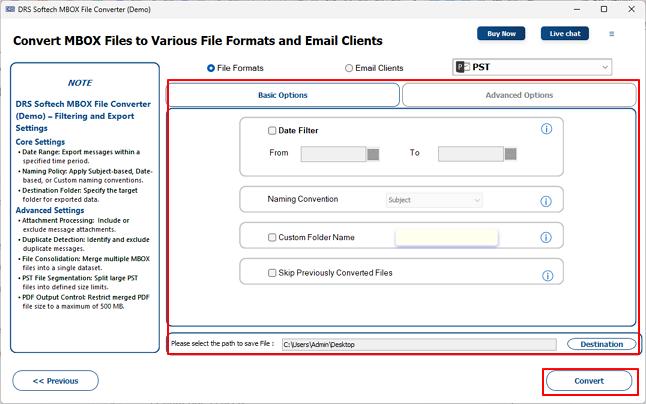Click the PST format icon in the dropdown
The height and width of the screenshot is (404, 646).
click(x=463, y=67)
